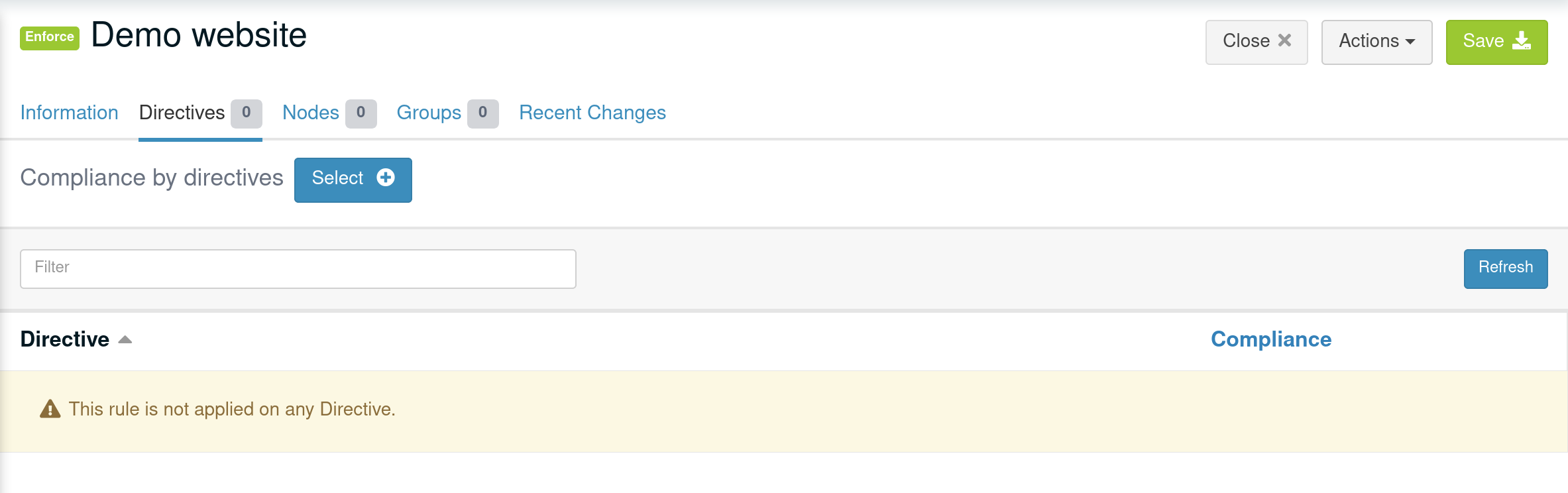1568x493 pixels.
Task: Open the Select directives picker
Action: (x=352, y=178)
